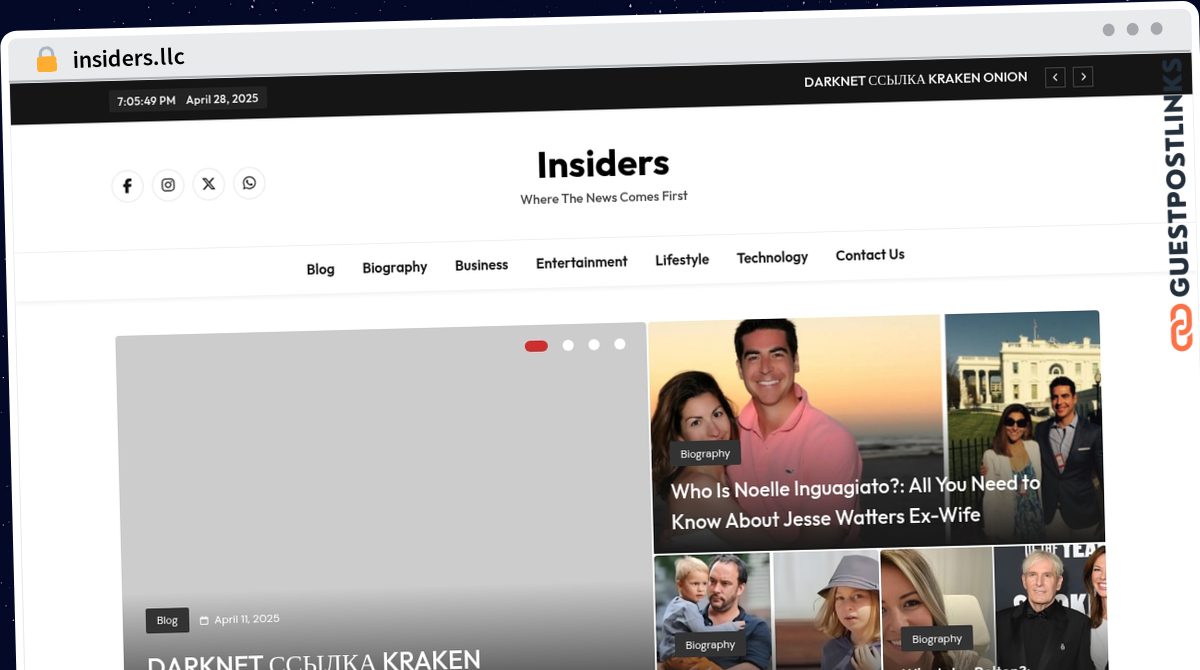This screenshot has height=670, width=1200.
Task: Open the Blog menu item
Action: 320,269
